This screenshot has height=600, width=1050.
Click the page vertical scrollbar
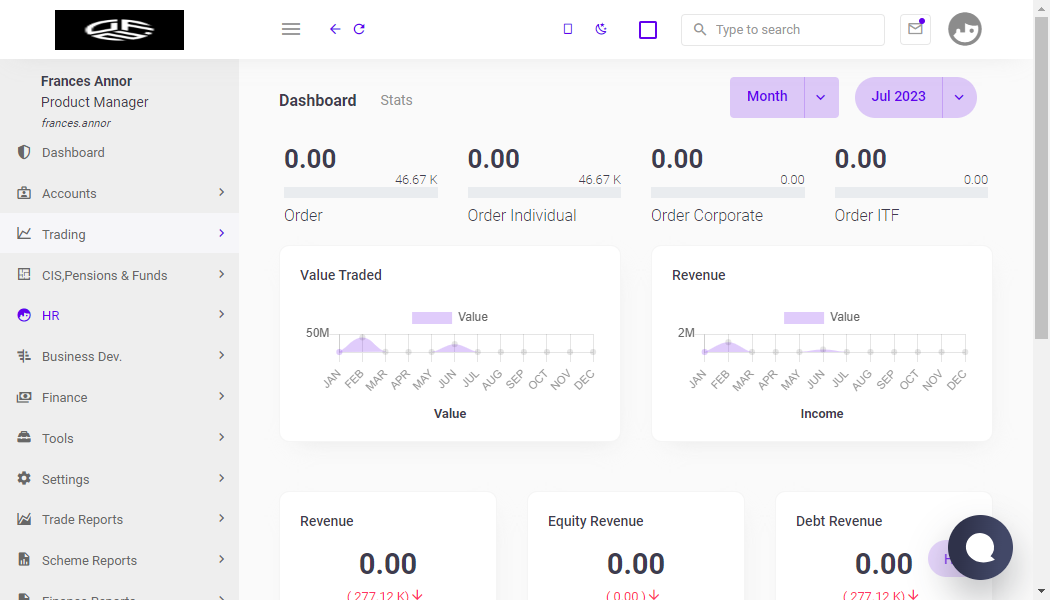click(1041, 177)
